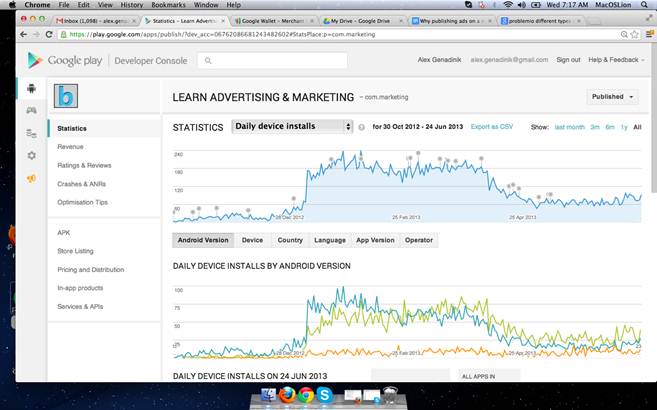Select the Android Version tab
This screenshot has height=410, width=657.
203,240
